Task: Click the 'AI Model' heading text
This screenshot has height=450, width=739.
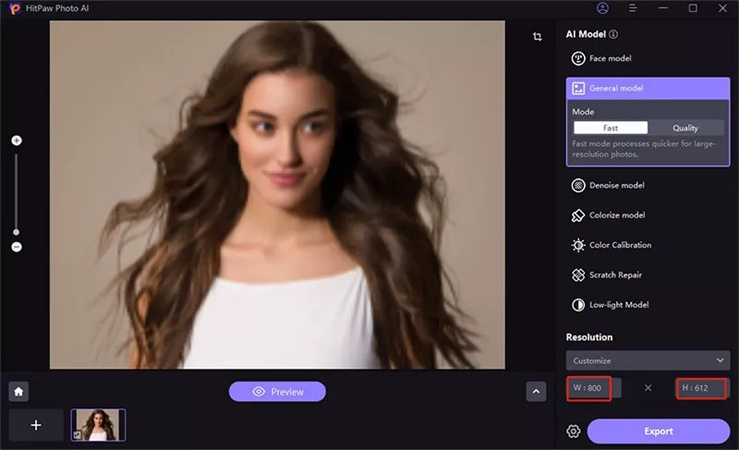Action: [586, 34]
